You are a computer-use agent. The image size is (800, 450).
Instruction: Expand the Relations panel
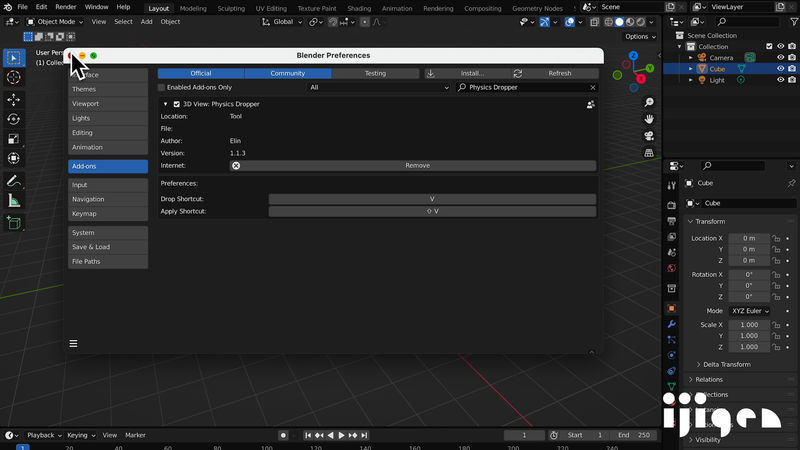pos(709,380)
